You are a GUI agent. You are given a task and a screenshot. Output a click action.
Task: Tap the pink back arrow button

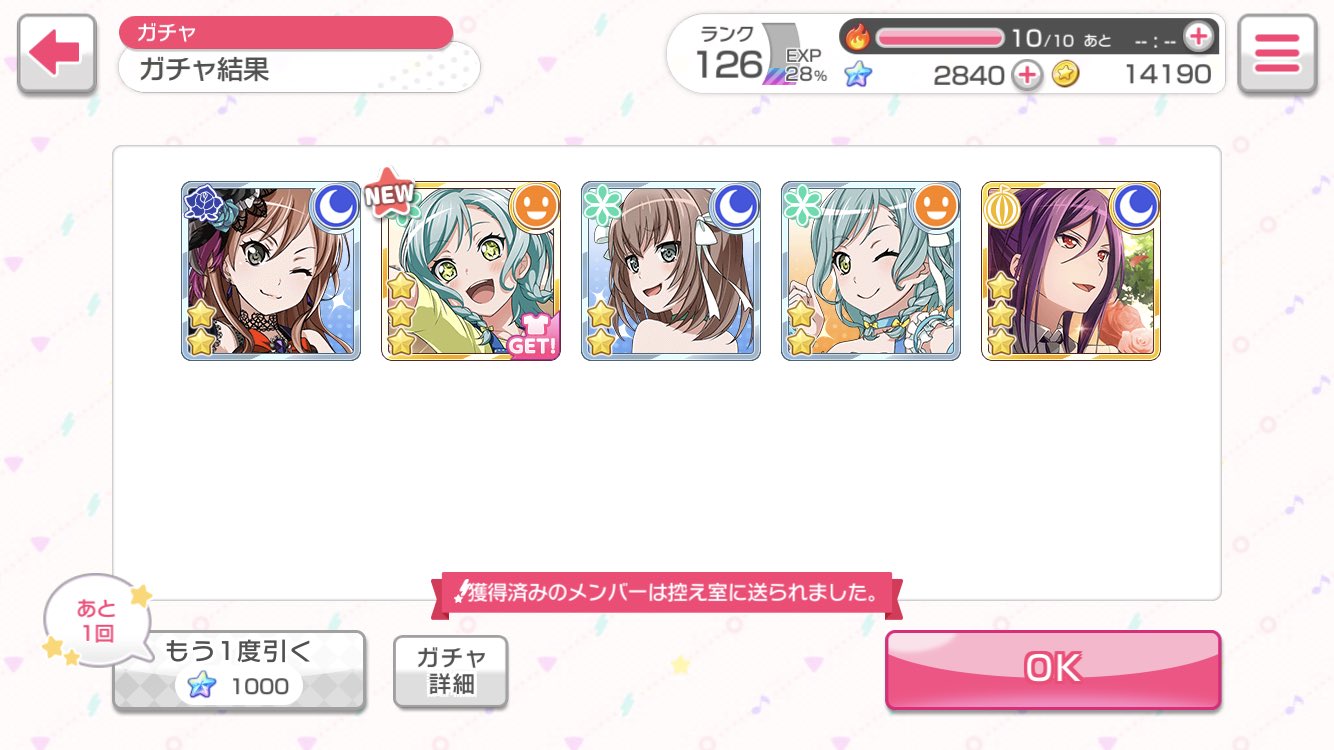pyautogui.click(x=57, y=55)
